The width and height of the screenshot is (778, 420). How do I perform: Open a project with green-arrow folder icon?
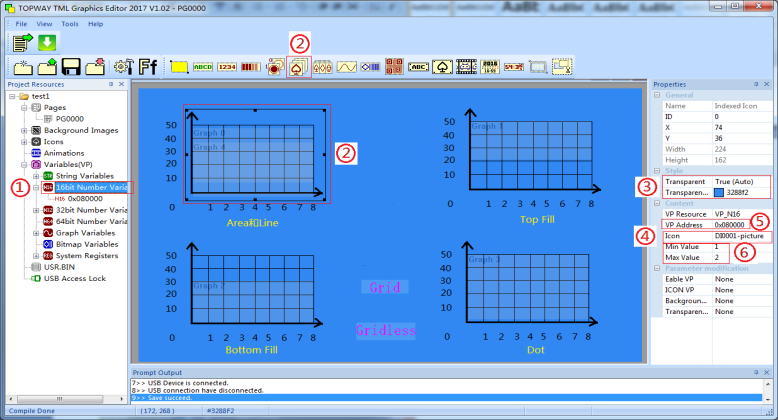pos(47,67)
